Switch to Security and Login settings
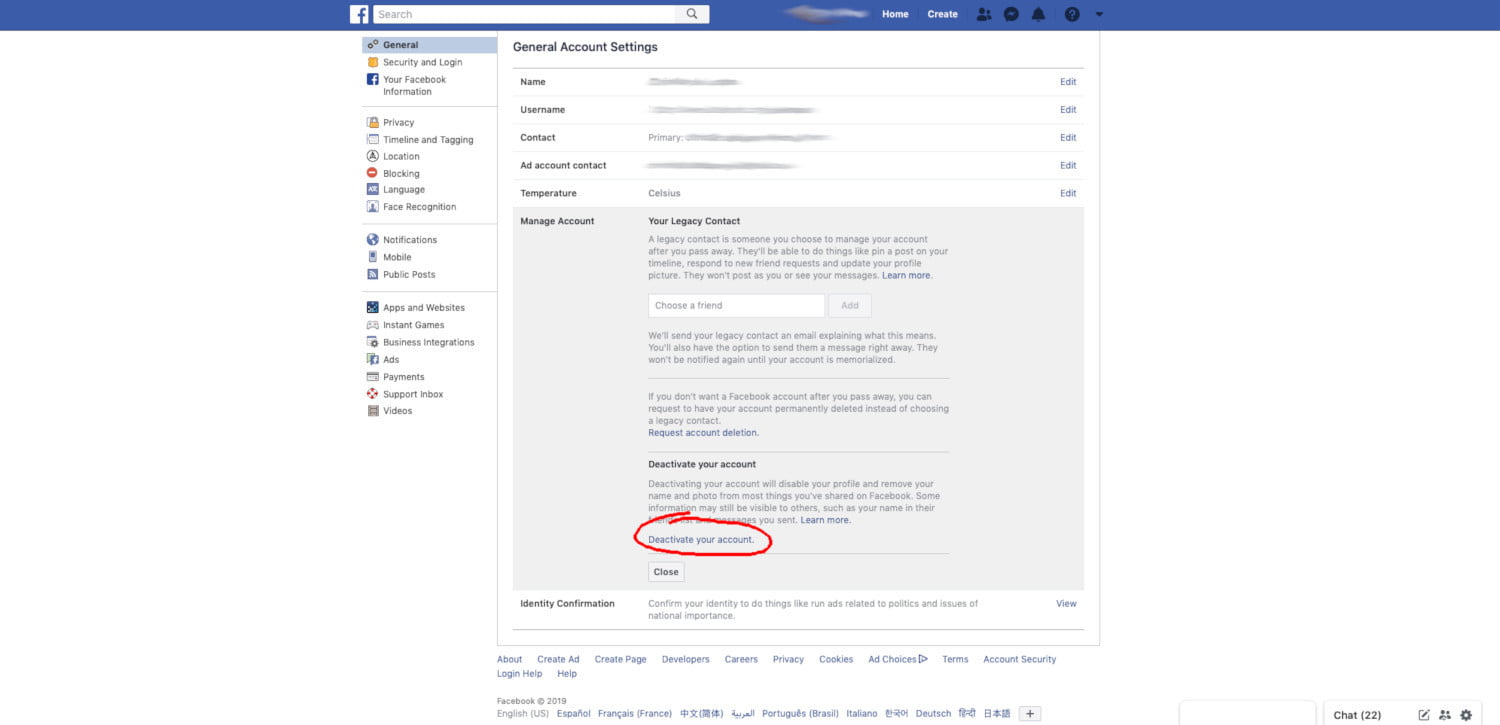Viewport: 1500px width, 725px height. 422,61
